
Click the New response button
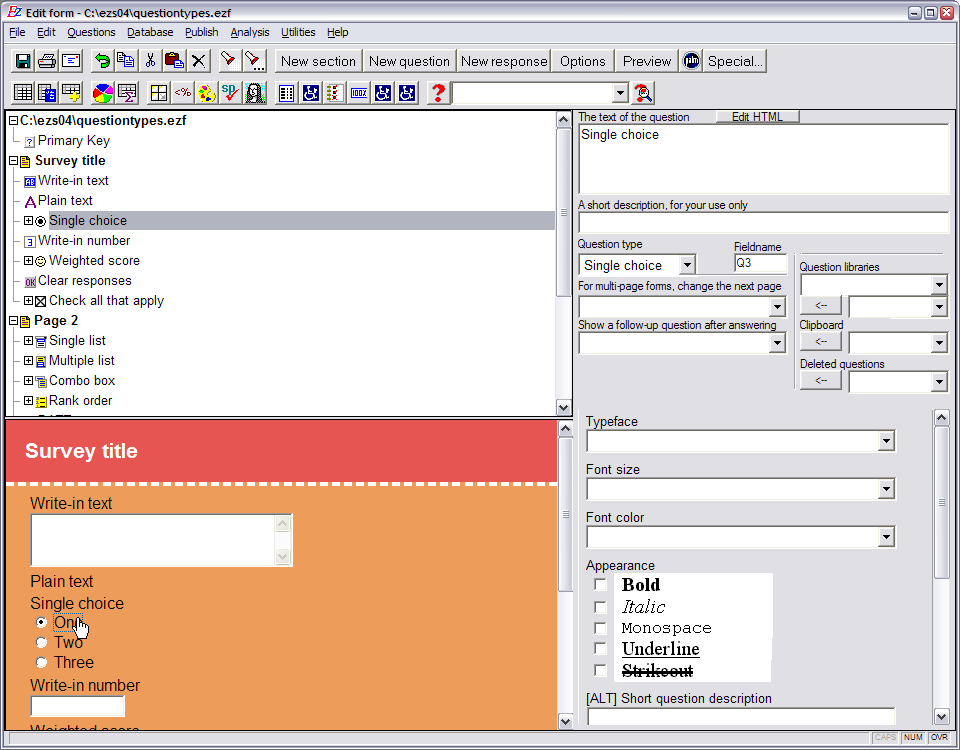[504, 61]
